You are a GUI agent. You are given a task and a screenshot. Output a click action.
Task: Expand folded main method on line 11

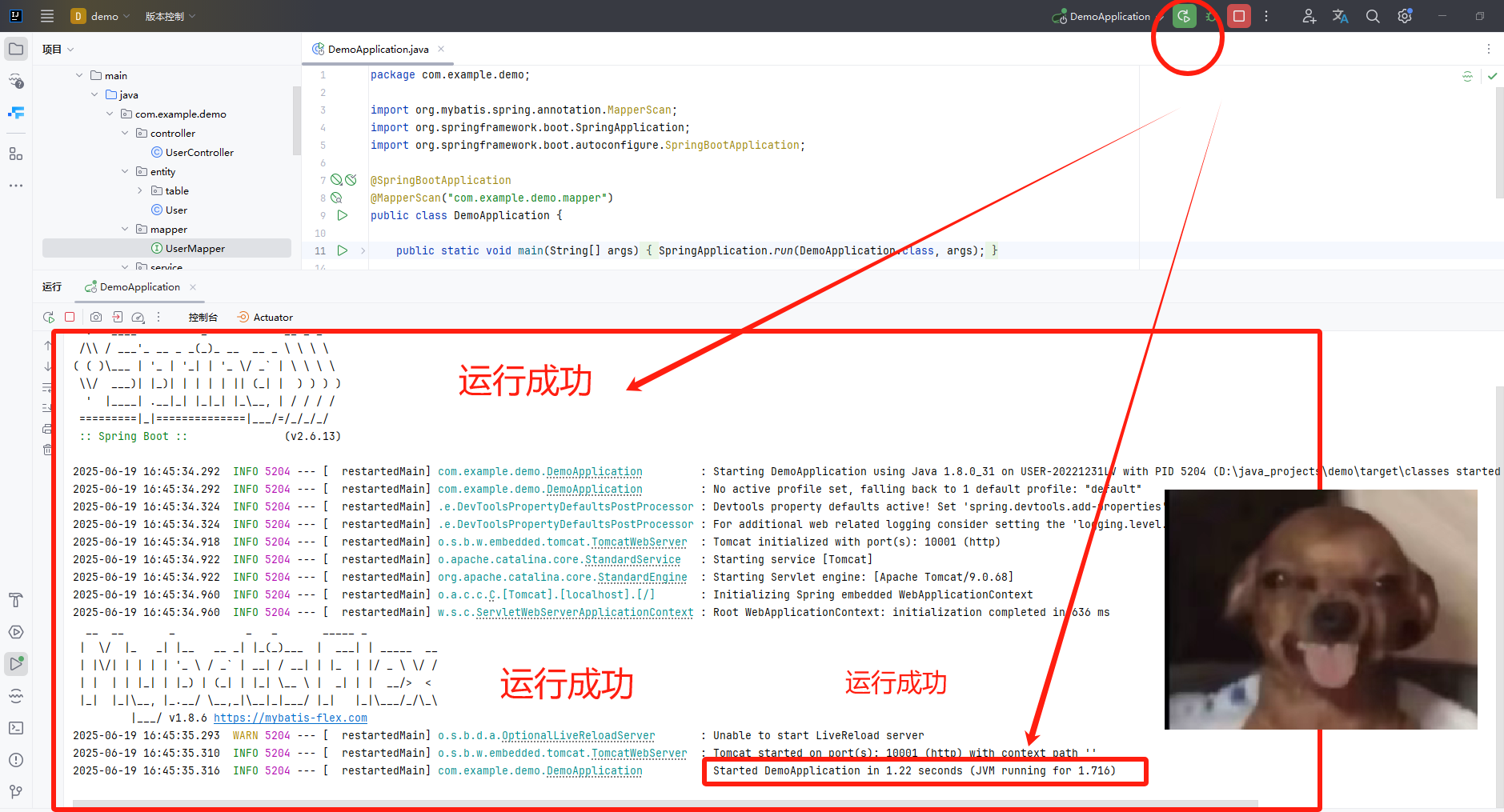click(x=363, y=250)
